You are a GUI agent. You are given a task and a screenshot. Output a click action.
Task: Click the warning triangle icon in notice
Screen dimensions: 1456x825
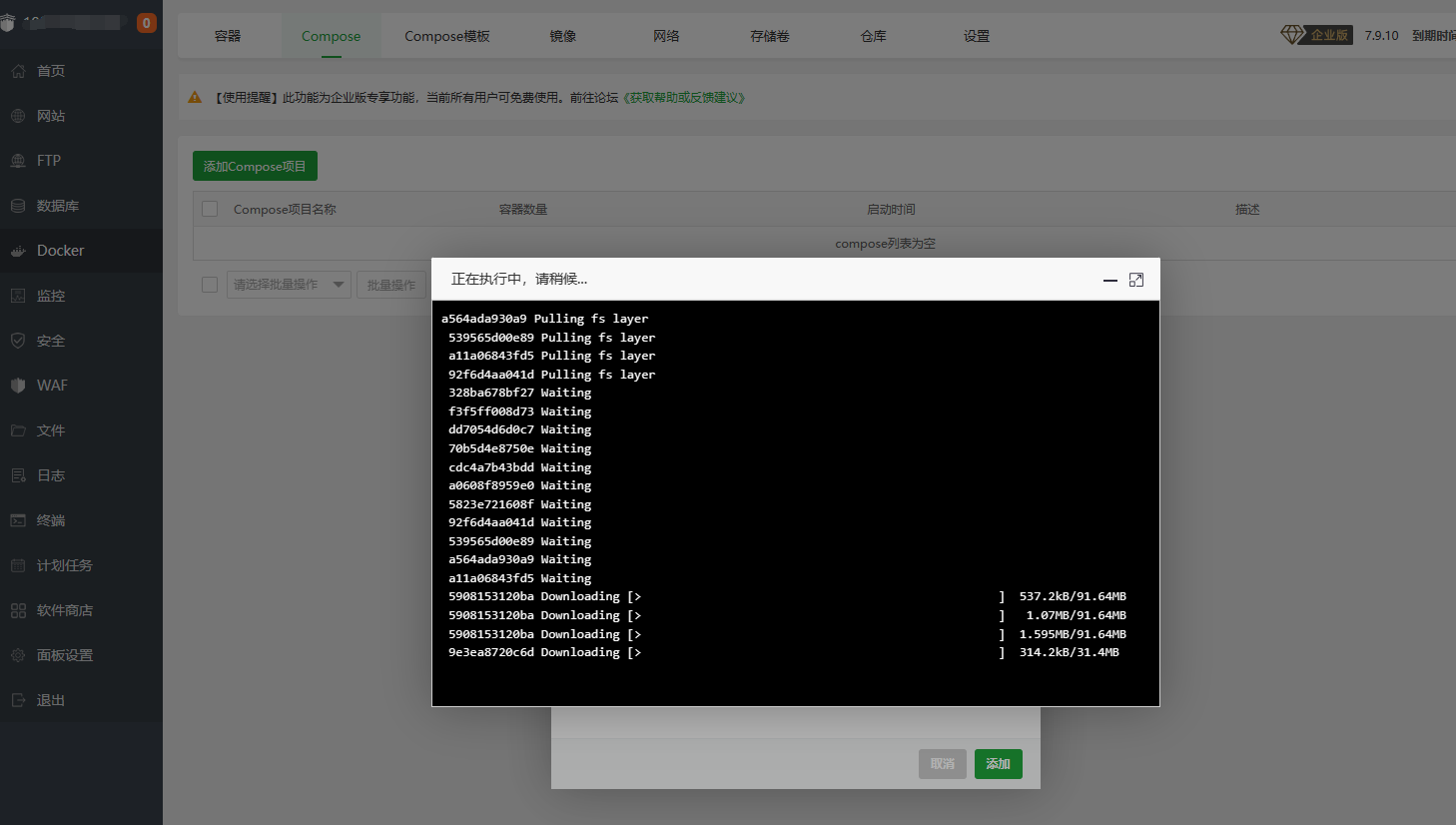(195, 97)
